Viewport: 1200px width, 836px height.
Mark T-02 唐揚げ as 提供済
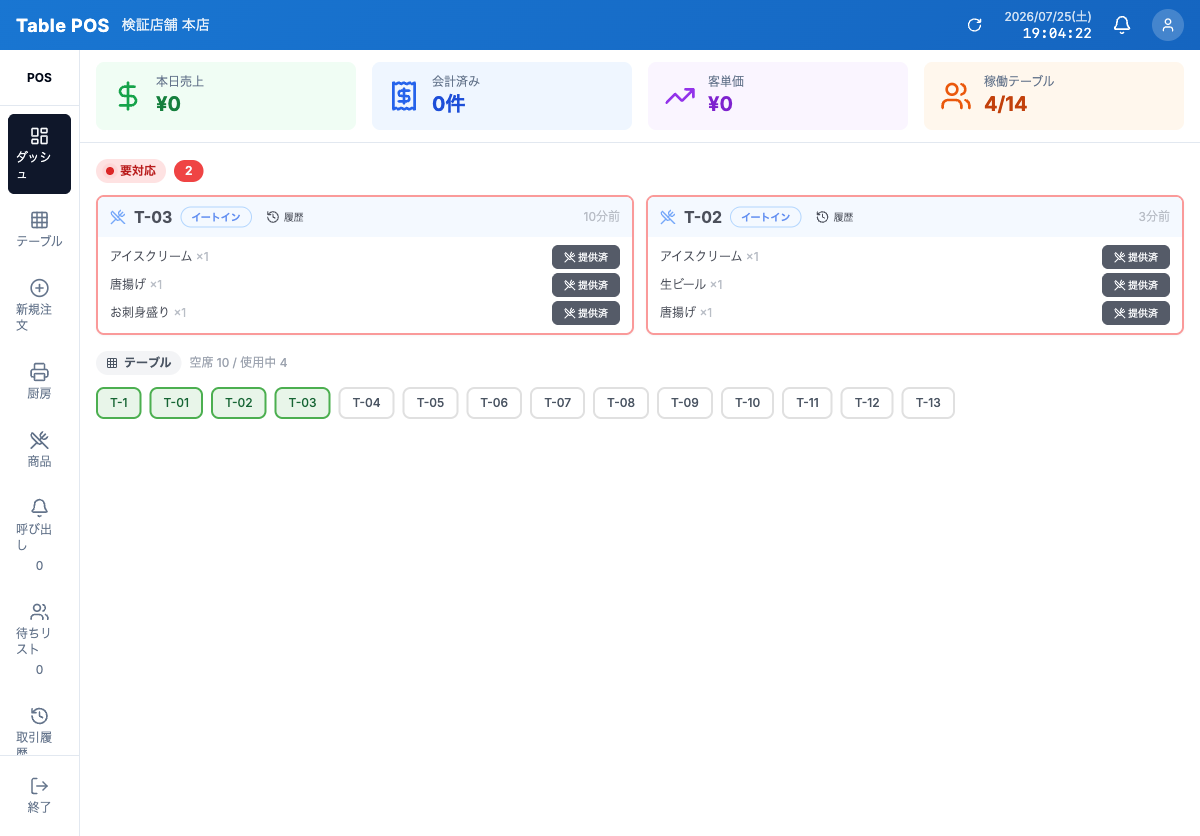click(x=1136, y=313)
